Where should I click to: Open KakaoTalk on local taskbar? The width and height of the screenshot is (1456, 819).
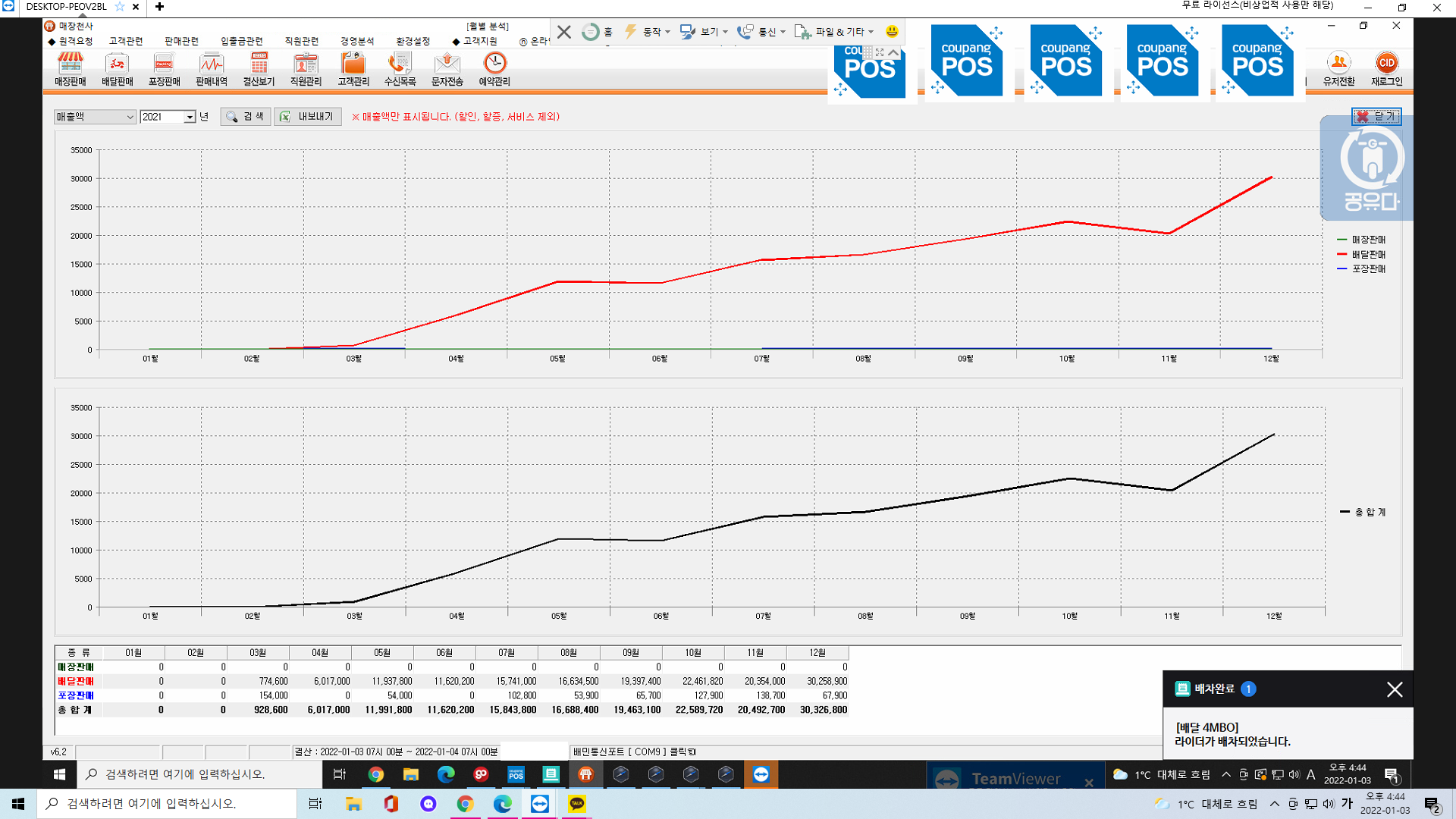point(577,804)
